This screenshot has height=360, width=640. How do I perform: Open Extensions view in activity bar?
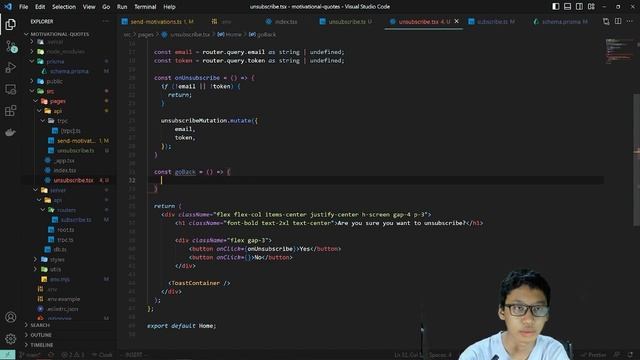tap(11, 111)
